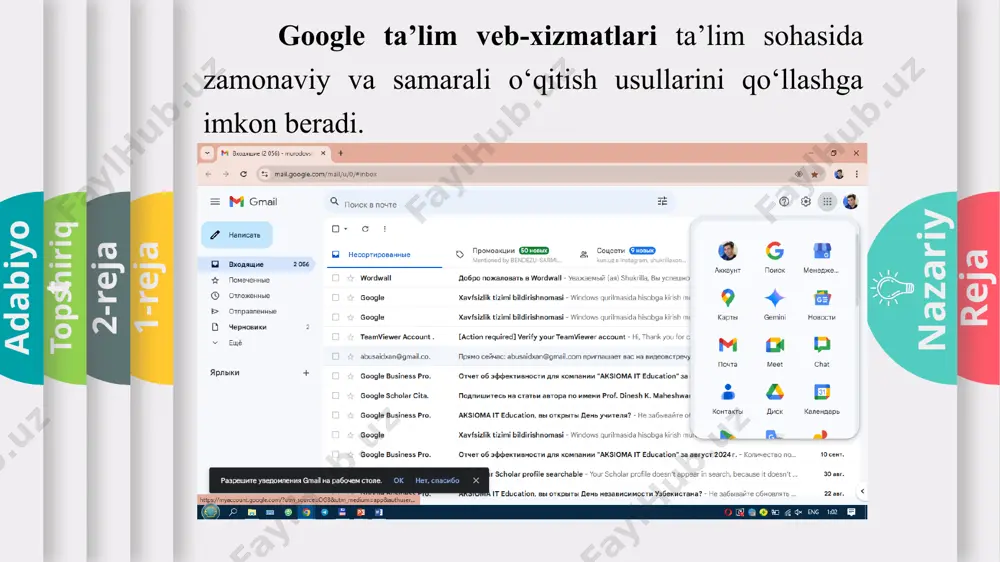Select the Nazariy slide section tab
The width and height of the screenshot is (1000, 562).
tap(915, 287)
